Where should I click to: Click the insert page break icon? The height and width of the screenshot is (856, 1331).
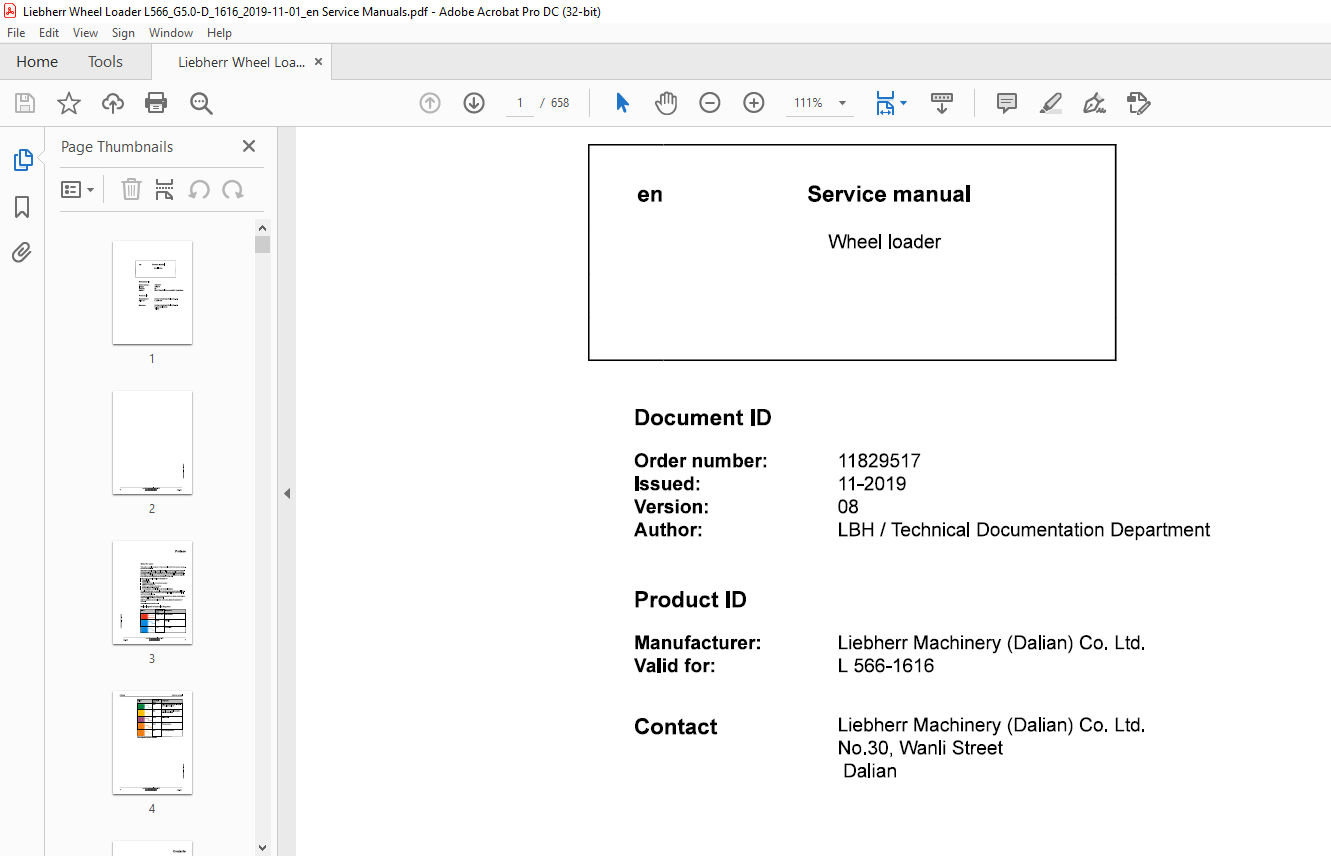165,189
